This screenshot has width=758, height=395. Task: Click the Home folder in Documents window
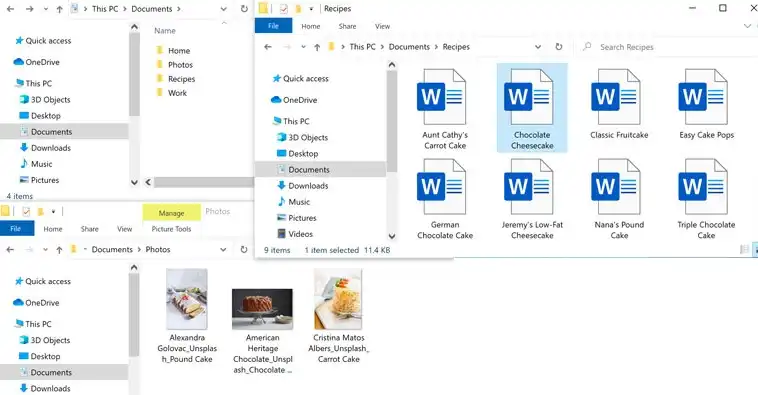point(173,50)
